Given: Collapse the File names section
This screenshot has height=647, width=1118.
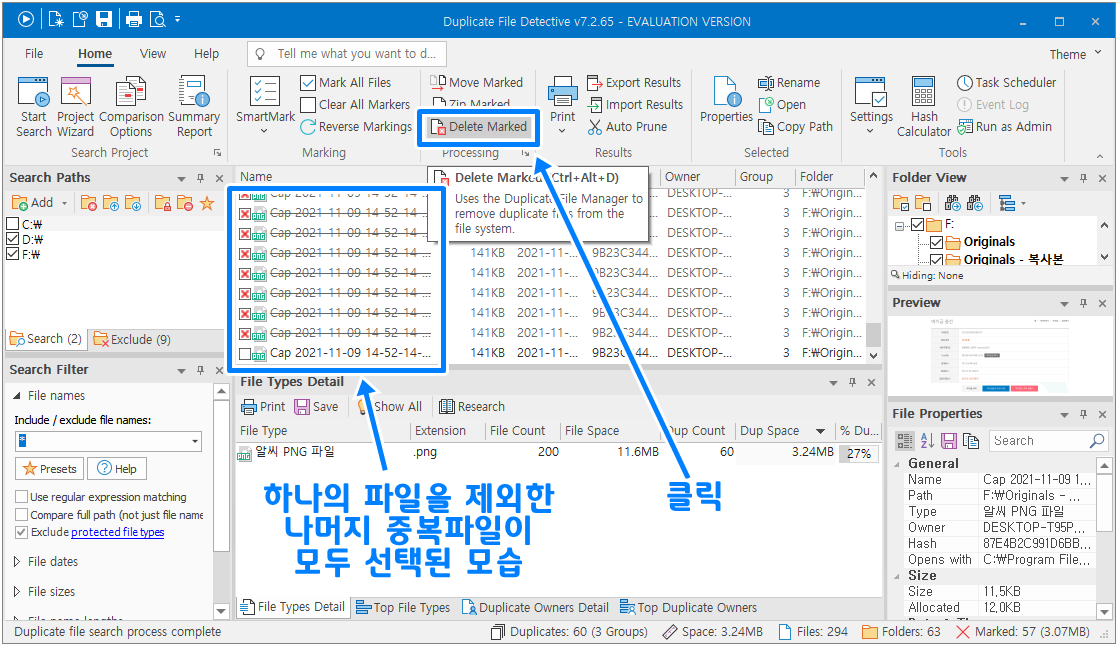Looking at the screenshot, I should click(16, 395).
